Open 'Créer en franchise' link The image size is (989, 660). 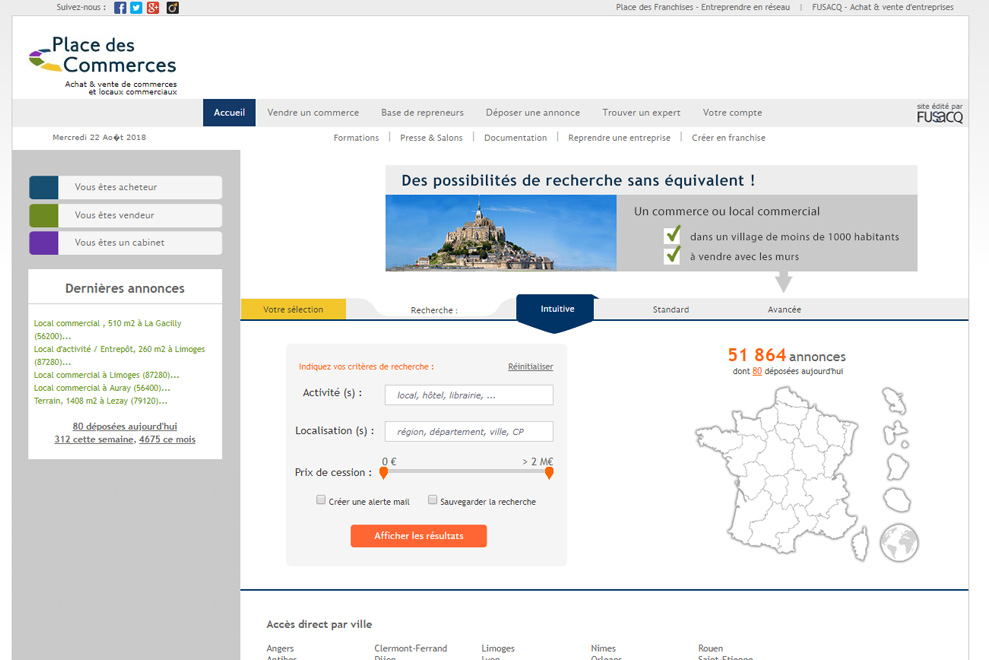(x=729, y=138)
